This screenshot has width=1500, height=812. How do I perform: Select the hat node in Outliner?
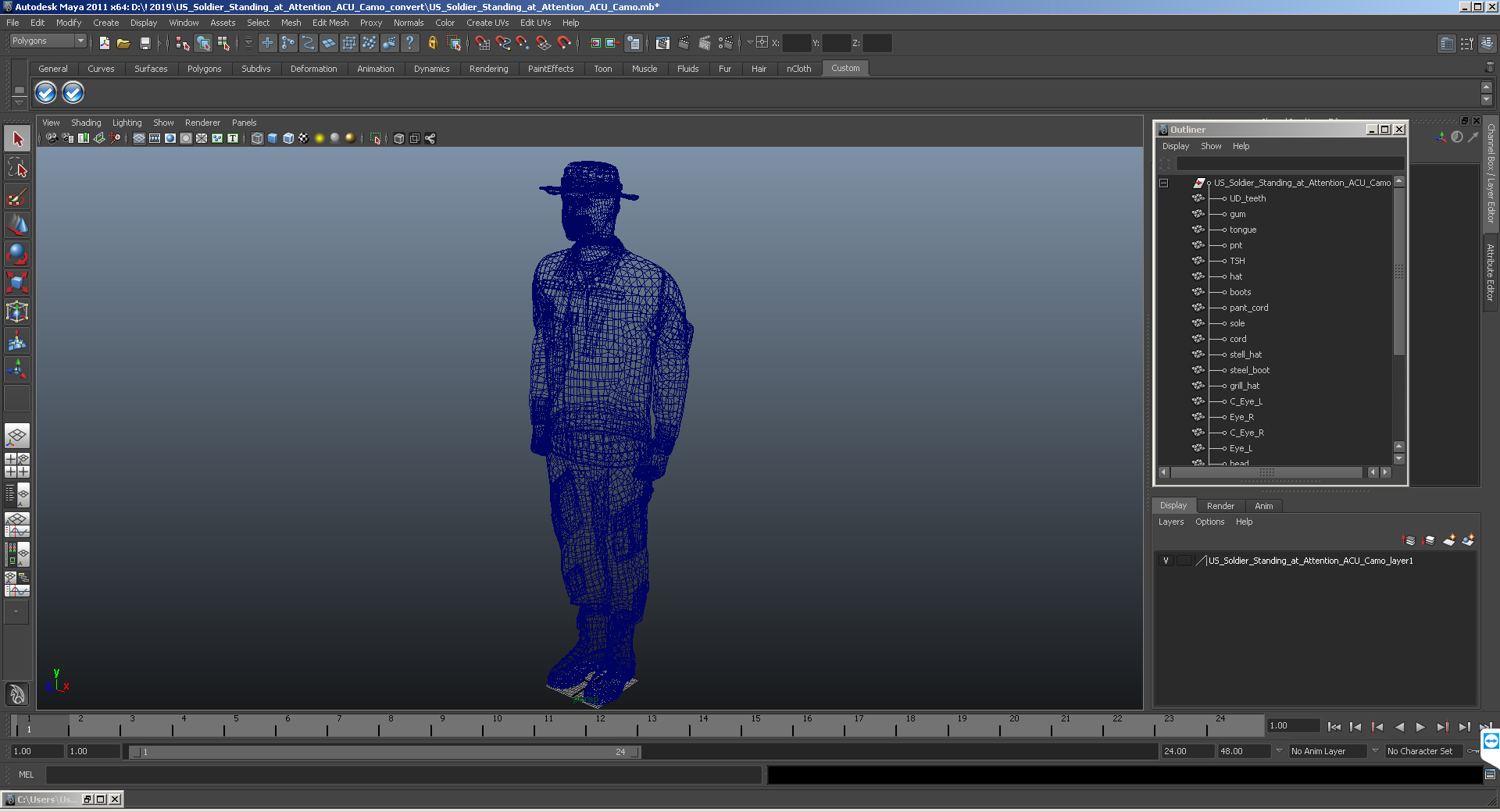(x=1235, y=276)
